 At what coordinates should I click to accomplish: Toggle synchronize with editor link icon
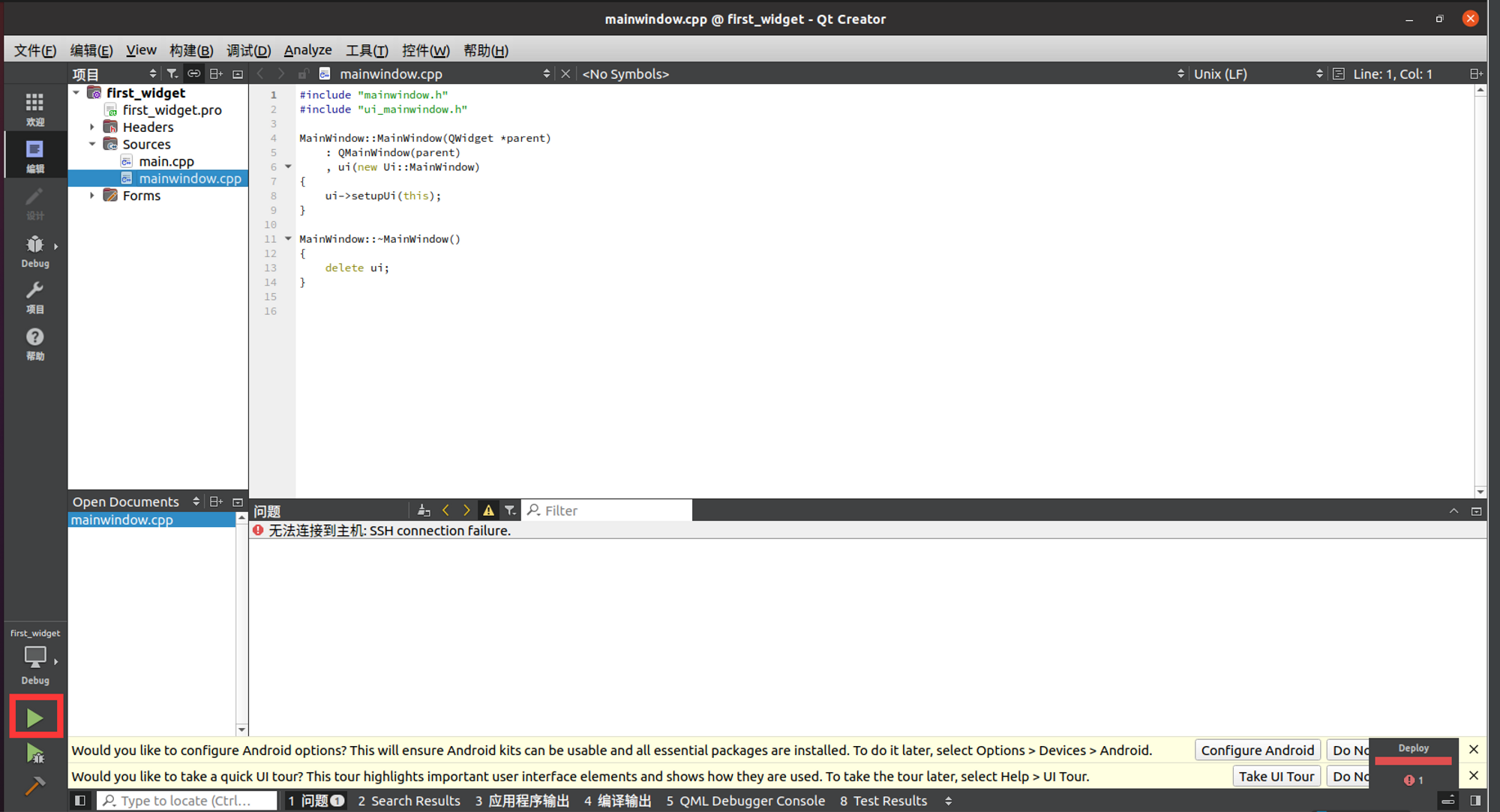(x=194, y=73)
